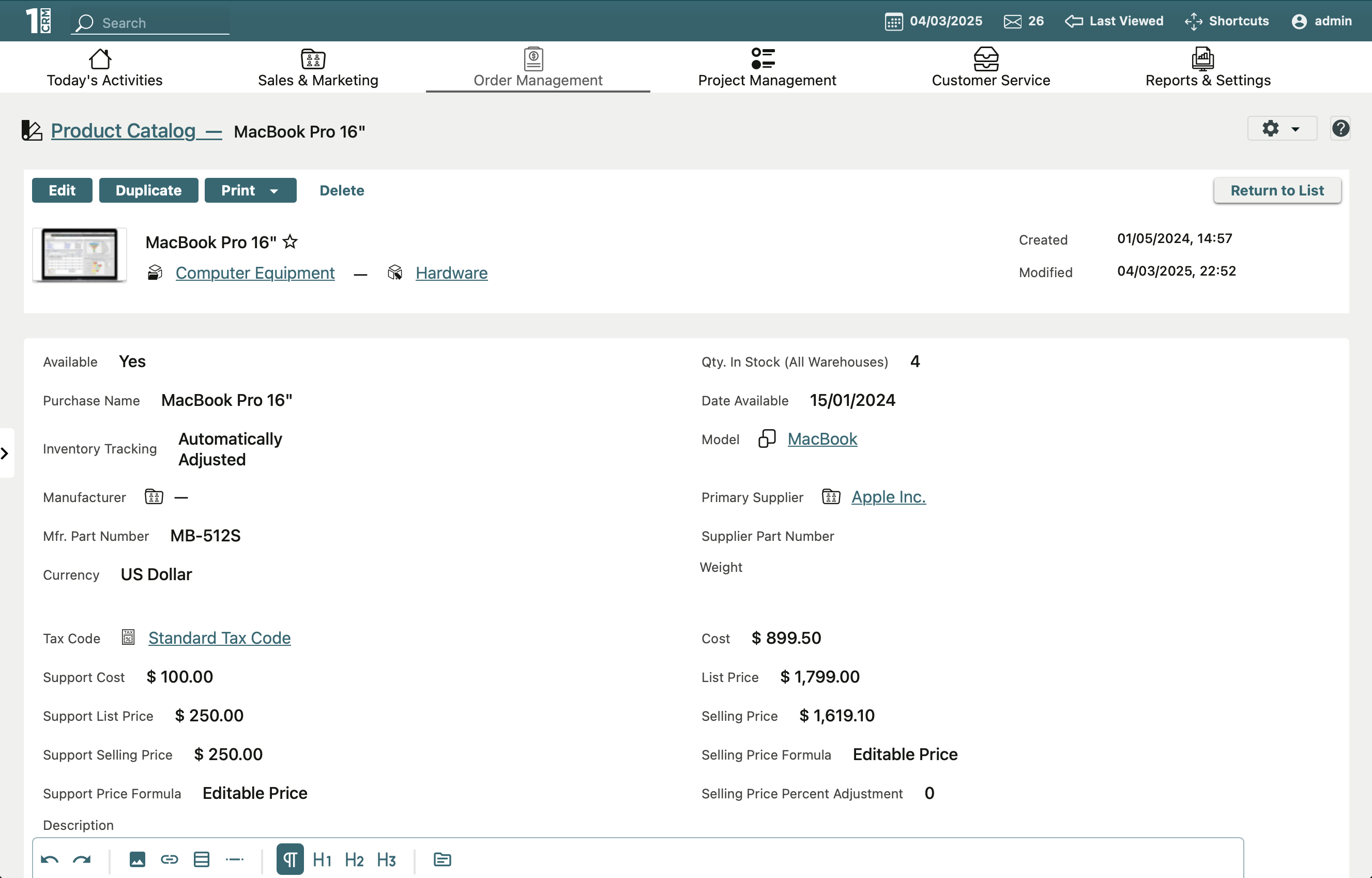Viewport: 1372px width, 878px height.
Task: Click the Project Management tab icon
Action: coord(763,58)
